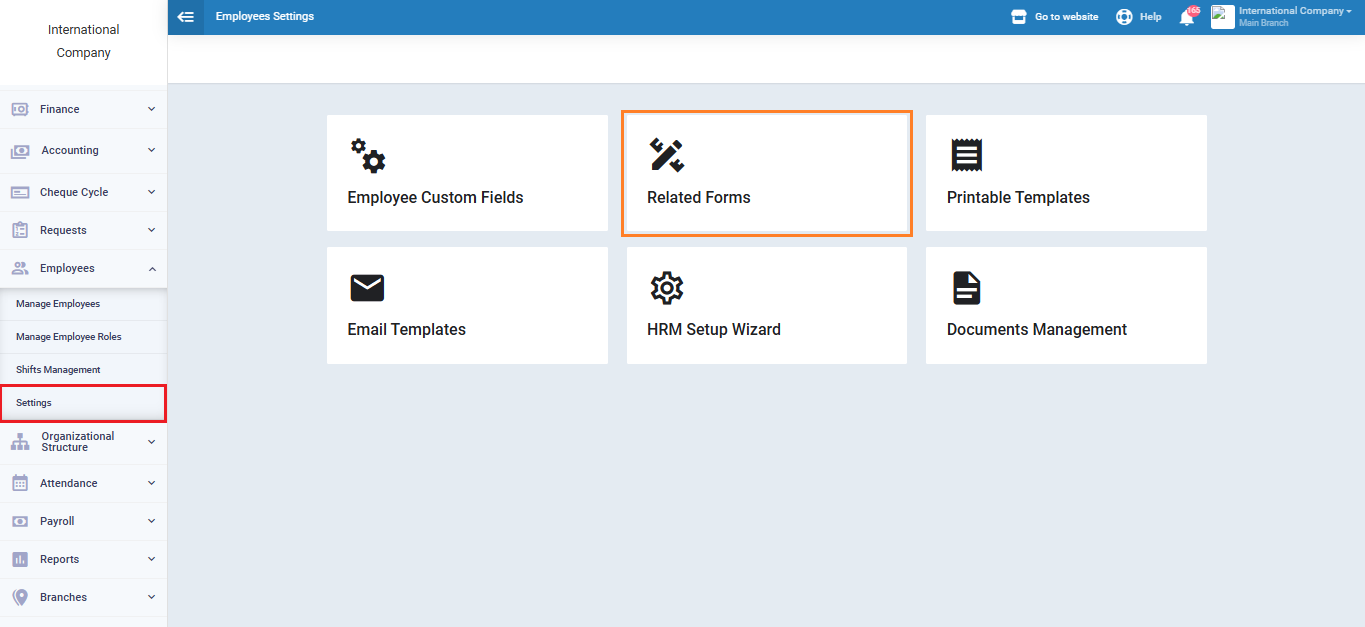The image size is (1365, 627).
Task: Open the HRM Setup Wizard gear icon
Action: coord(667,288)
